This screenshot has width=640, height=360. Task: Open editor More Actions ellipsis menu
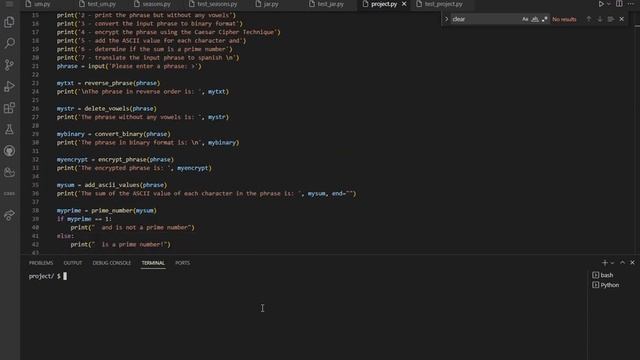coord(631,4)
